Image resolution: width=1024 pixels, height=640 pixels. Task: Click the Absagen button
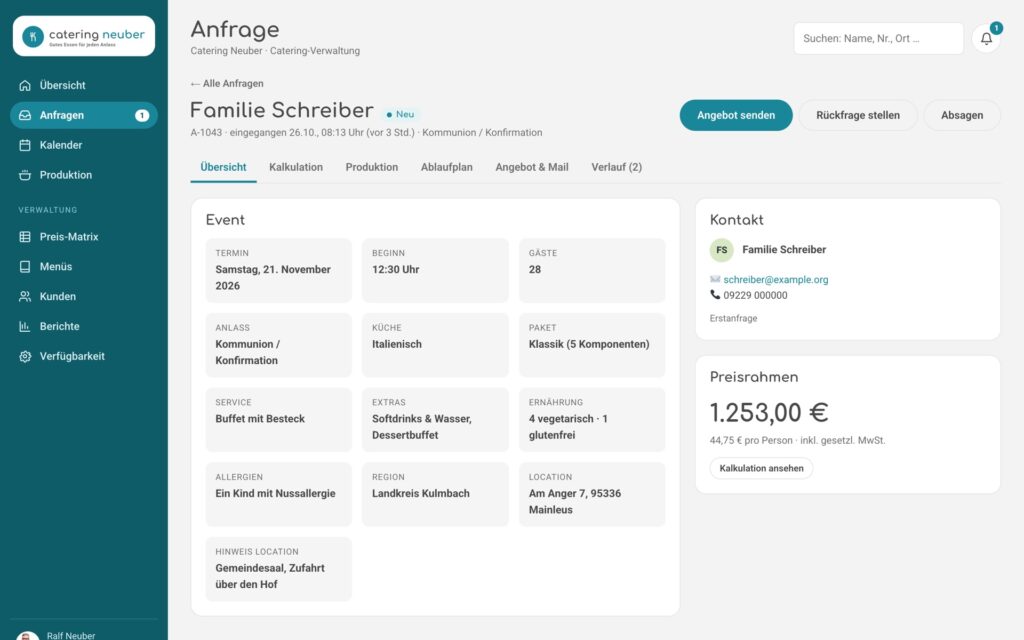(x=962, y=116)
